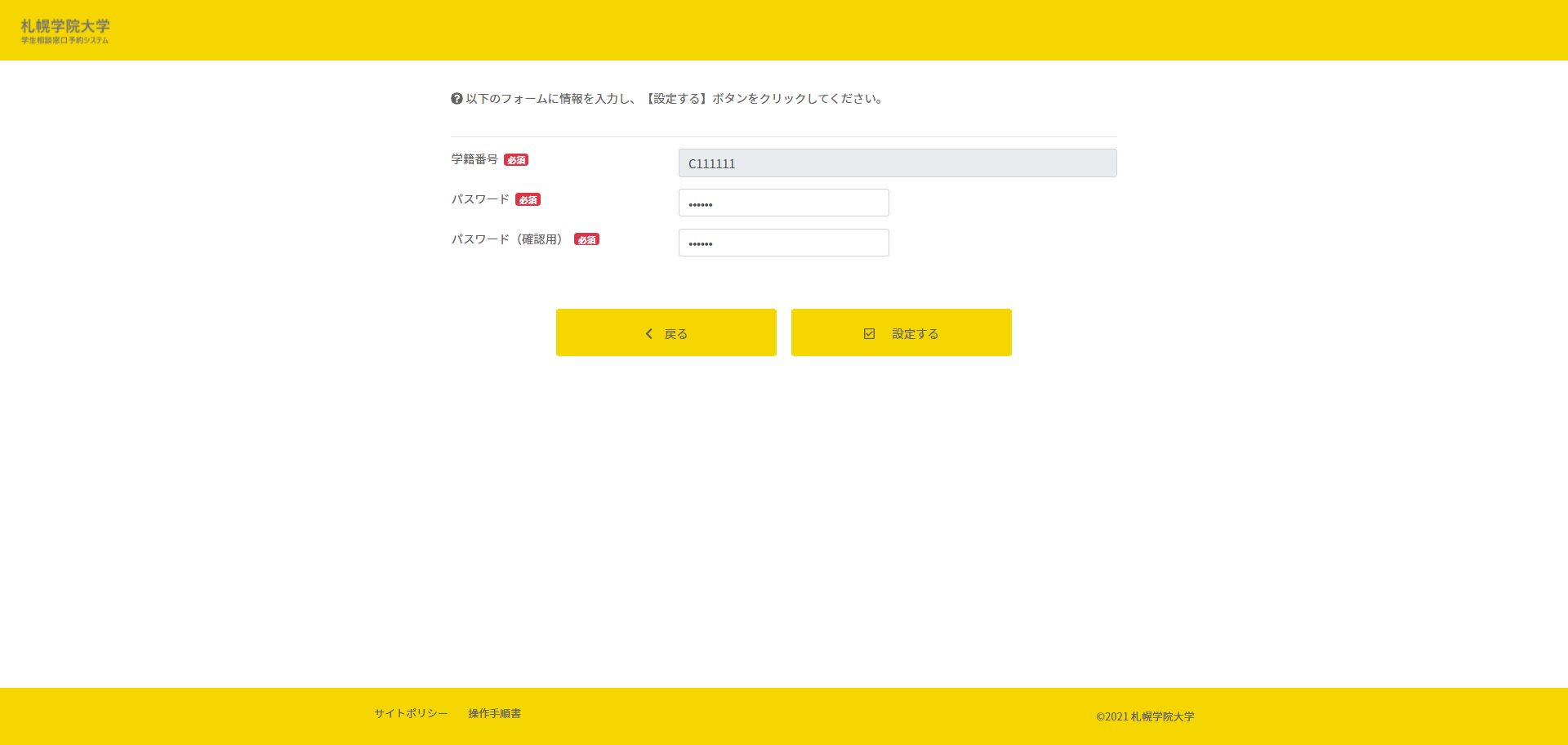Click the 必須 badge next to パスワード
This screenshot has height=745, width=1568.
click(528, 199)
